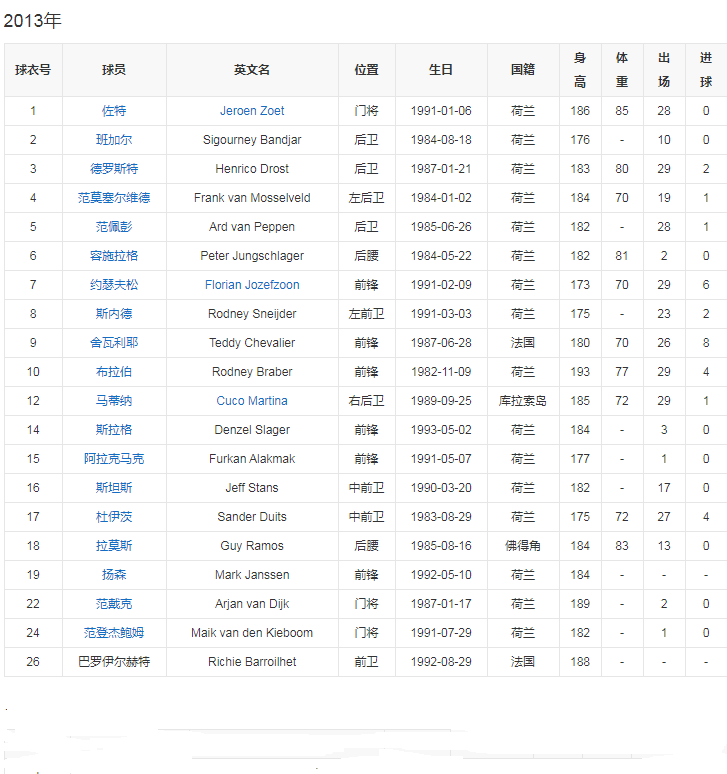Select the 德罗斯特 player link

(x=114, y=169)
